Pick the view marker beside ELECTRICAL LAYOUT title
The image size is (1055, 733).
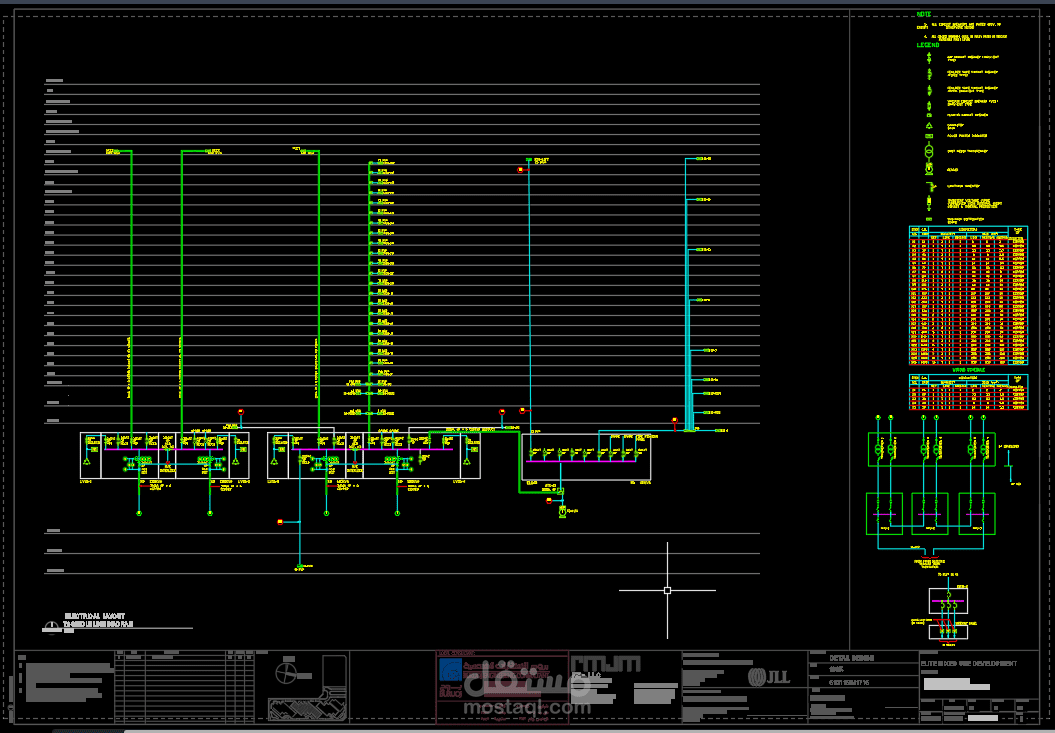[51, 628]
